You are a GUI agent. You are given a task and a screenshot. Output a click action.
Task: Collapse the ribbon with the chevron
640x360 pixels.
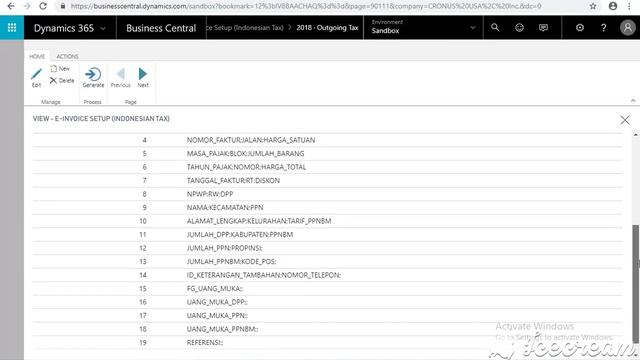tap(633, 100)
